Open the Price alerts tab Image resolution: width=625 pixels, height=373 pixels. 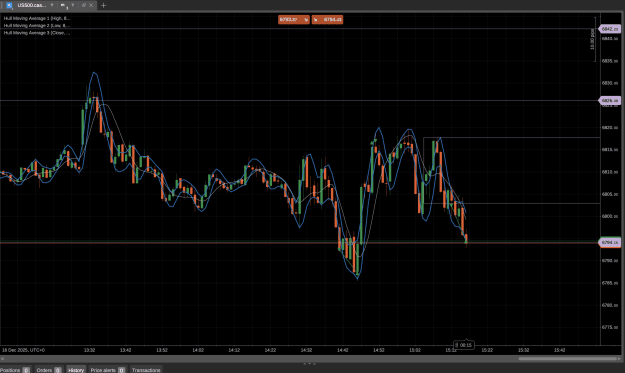[x=107, y=370]
